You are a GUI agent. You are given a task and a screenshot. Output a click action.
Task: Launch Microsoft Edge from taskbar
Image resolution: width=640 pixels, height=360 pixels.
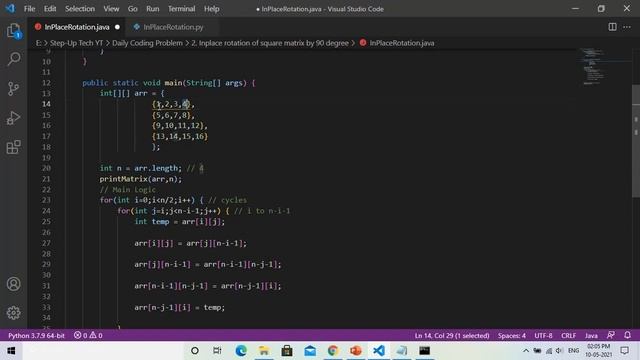tap(241, 351)
